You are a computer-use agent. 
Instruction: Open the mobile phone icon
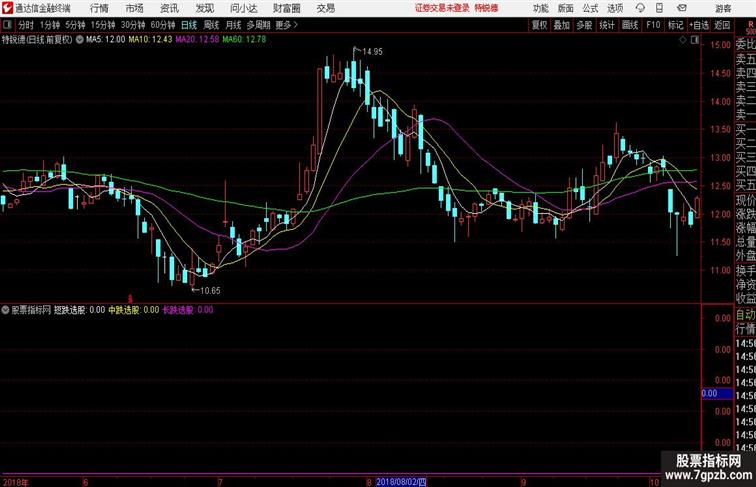[659, 8]
